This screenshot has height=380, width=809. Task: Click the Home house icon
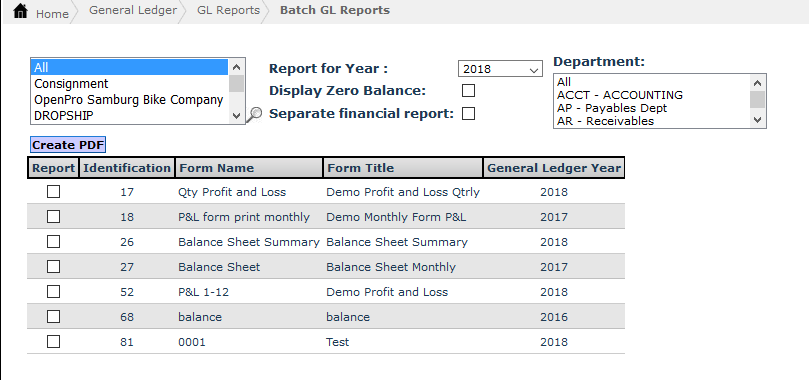tap(20, 10)
